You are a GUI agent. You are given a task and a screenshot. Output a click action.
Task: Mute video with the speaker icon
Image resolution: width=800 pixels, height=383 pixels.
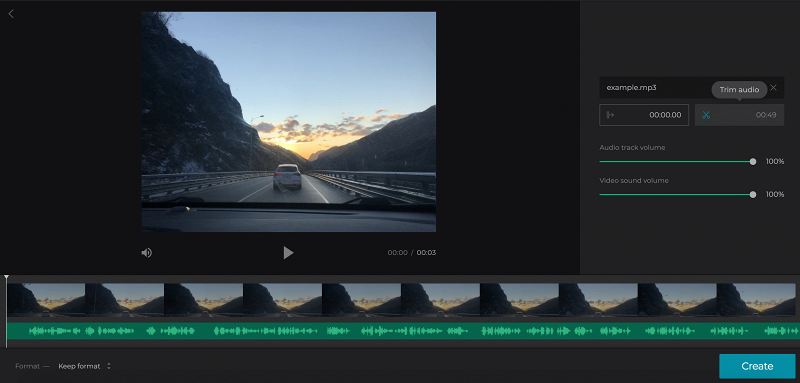coord(146,252)
